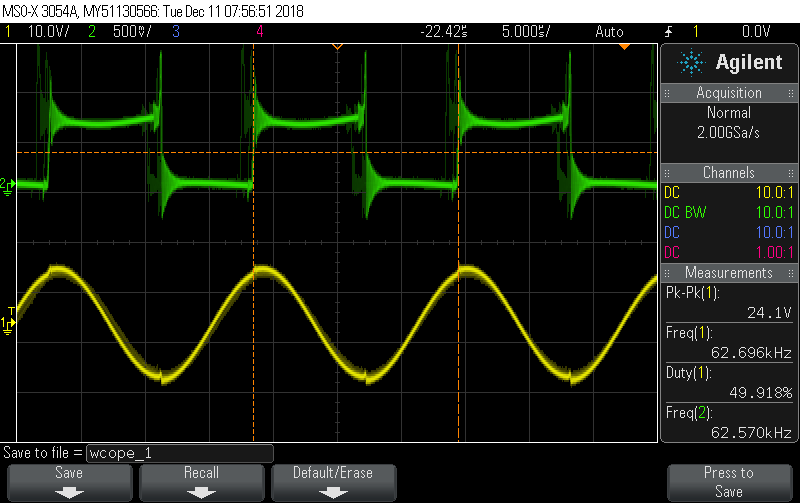Click the Save to file = label

pos(42,453)
